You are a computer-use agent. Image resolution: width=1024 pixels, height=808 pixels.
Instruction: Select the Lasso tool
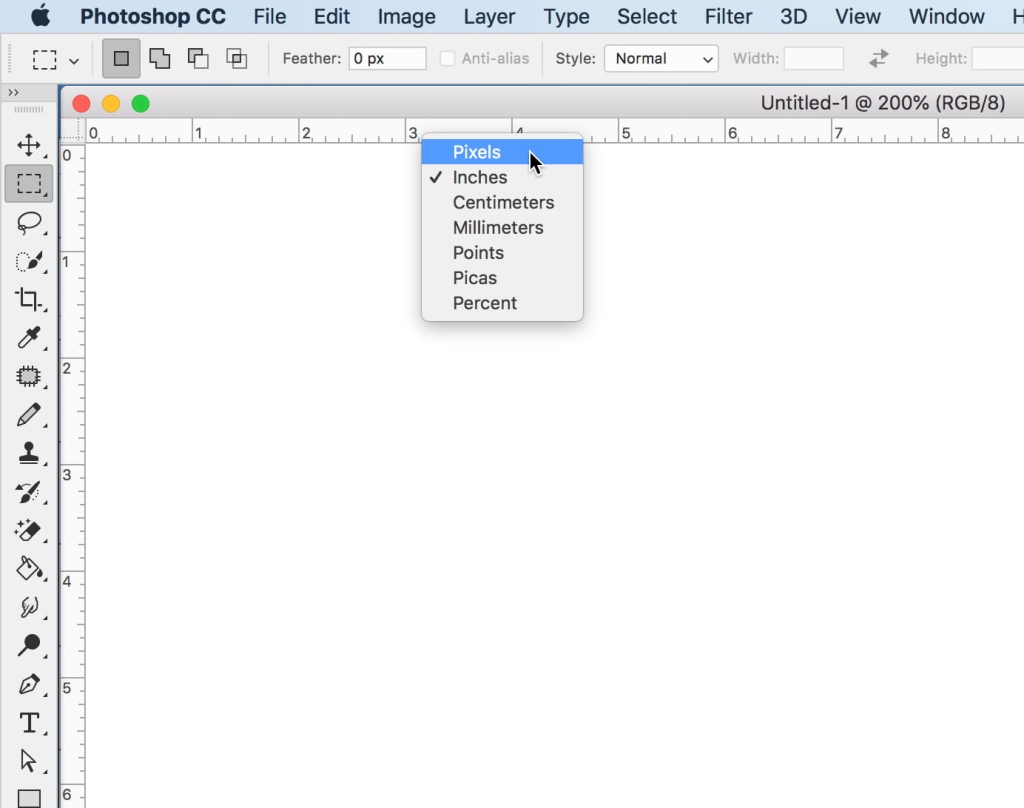pyautogui.click(x=30, y=223)
